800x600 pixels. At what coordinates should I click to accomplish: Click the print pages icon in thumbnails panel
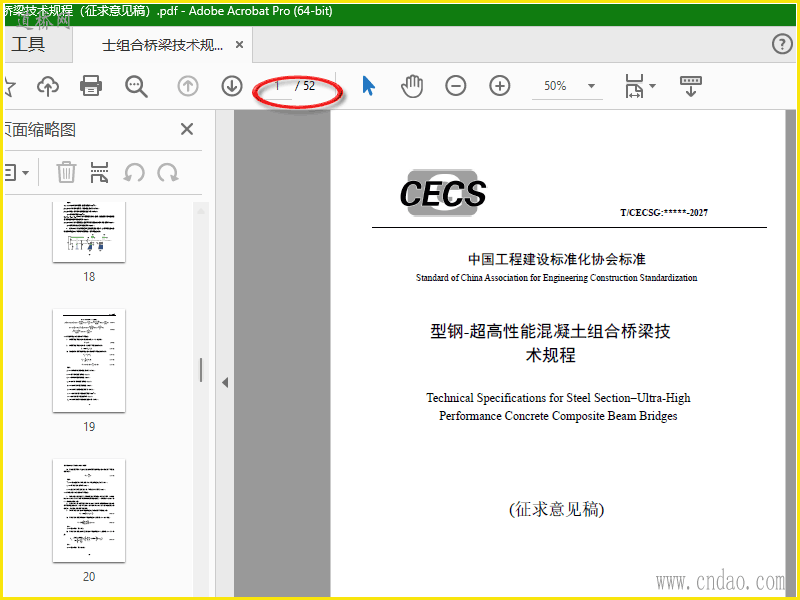(99, 172)
